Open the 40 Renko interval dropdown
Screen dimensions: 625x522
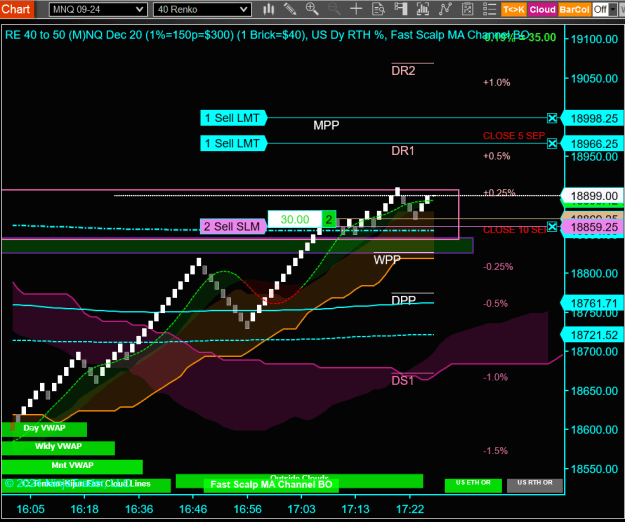pos(202,9)
